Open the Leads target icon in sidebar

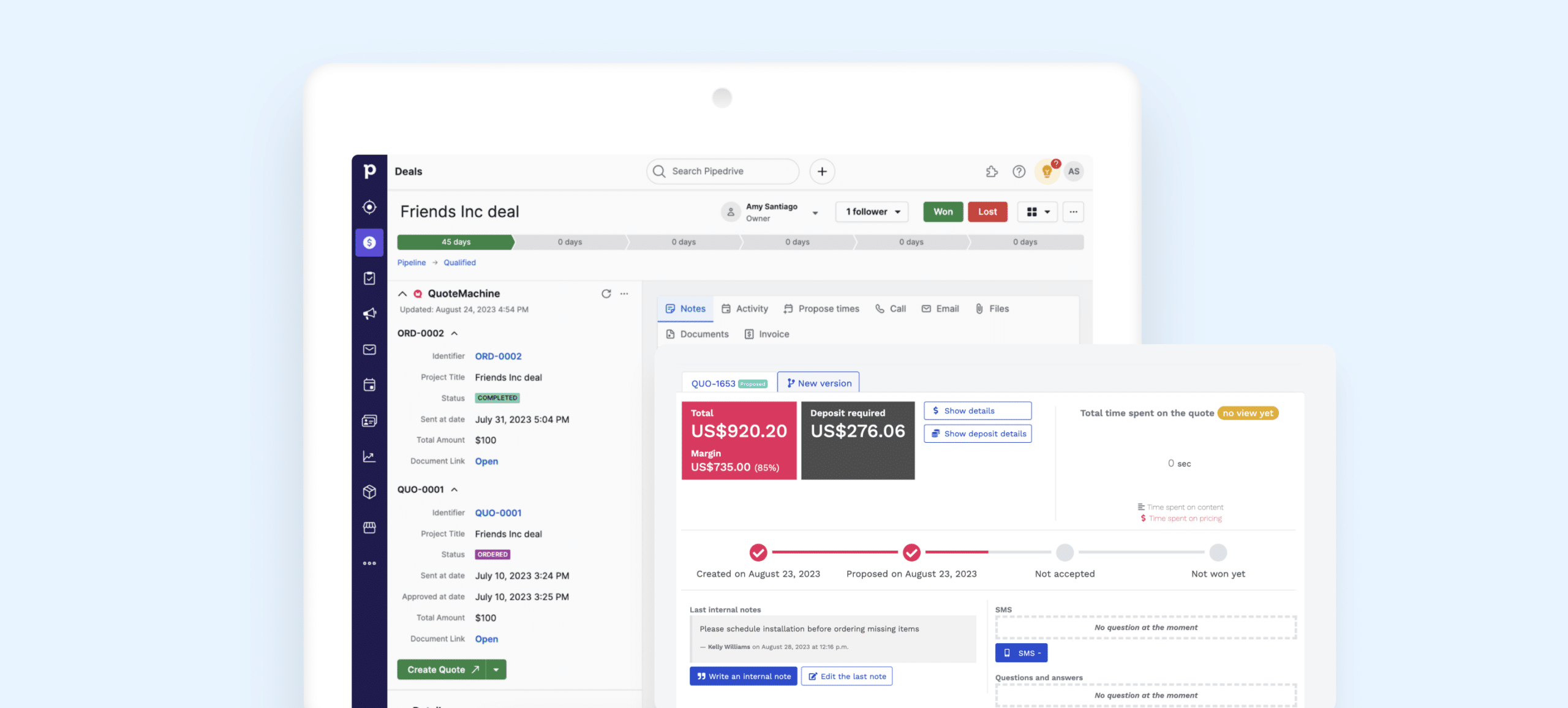tap(369, 207)
